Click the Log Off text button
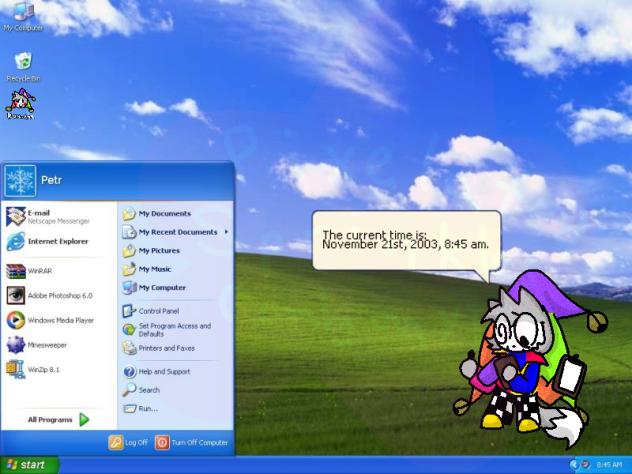The image size is (632, 474). click(x=136, y=443)
